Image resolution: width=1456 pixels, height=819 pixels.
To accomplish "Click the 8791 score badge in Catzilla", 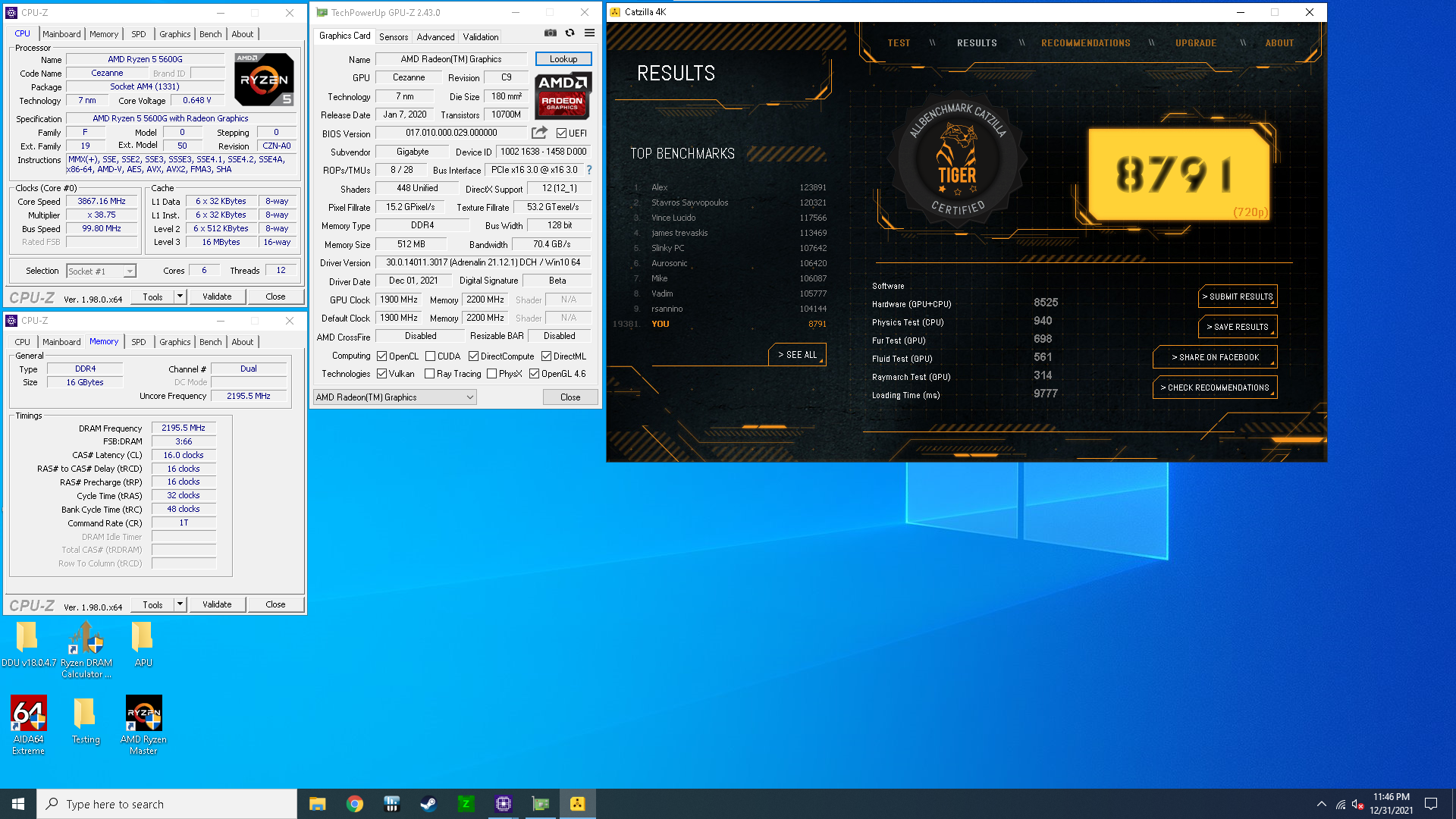I will pyautogui.click(x=1179, y=174).
